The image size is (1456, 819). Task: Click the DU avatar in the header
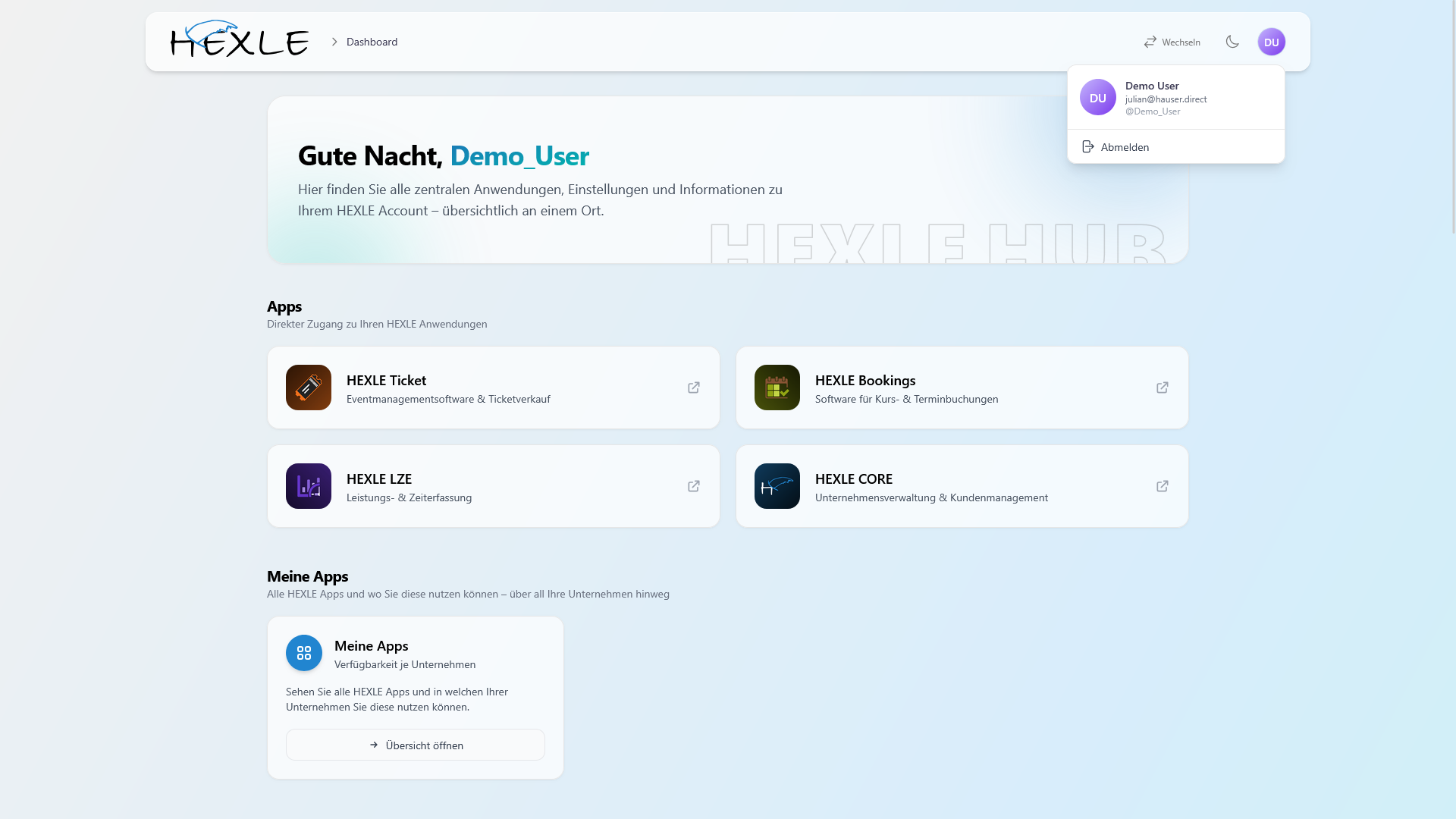1272,42
